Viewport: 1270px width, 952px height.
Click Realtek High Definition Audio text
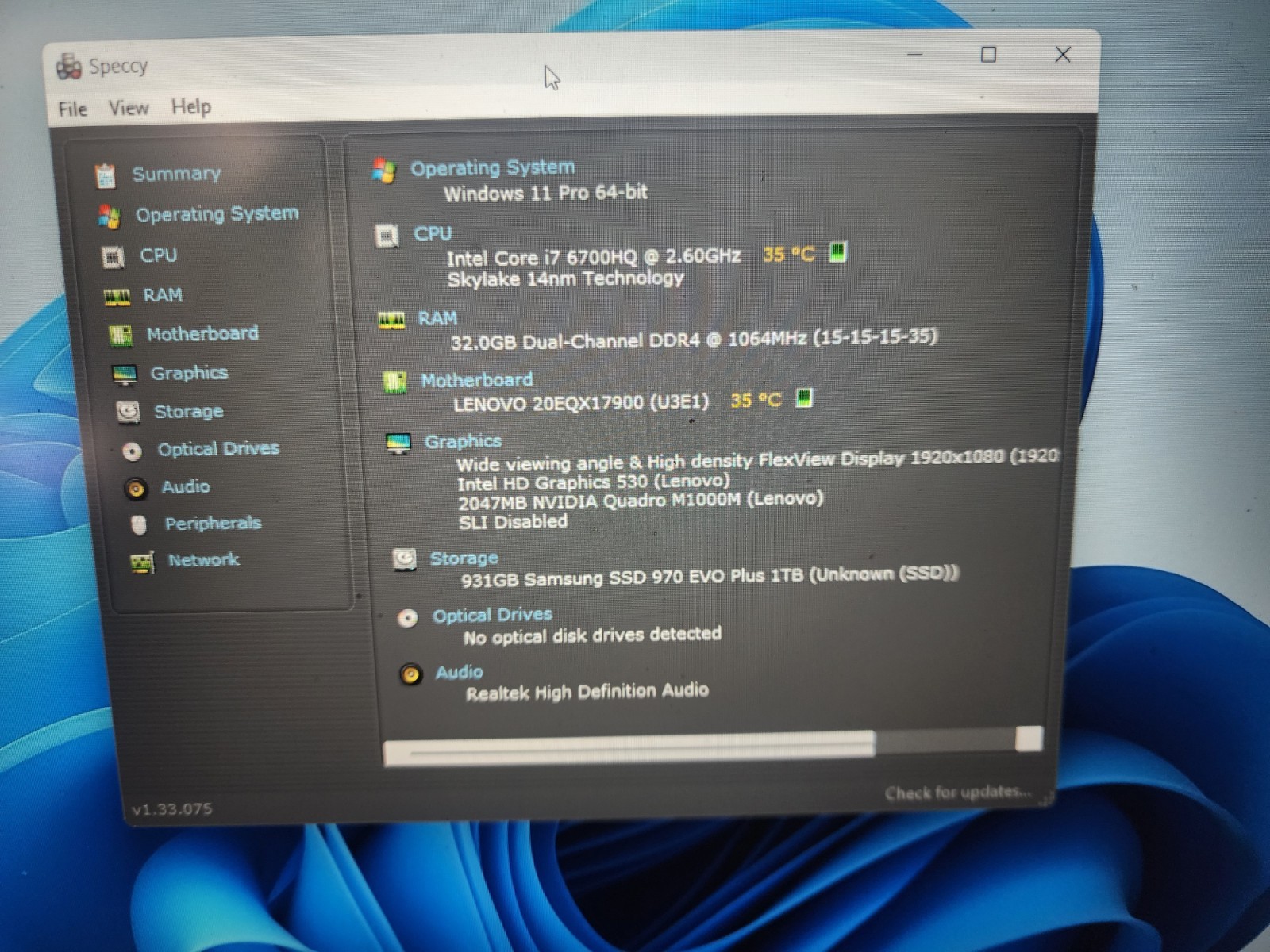pyautogui.click(x=587, y=692)
